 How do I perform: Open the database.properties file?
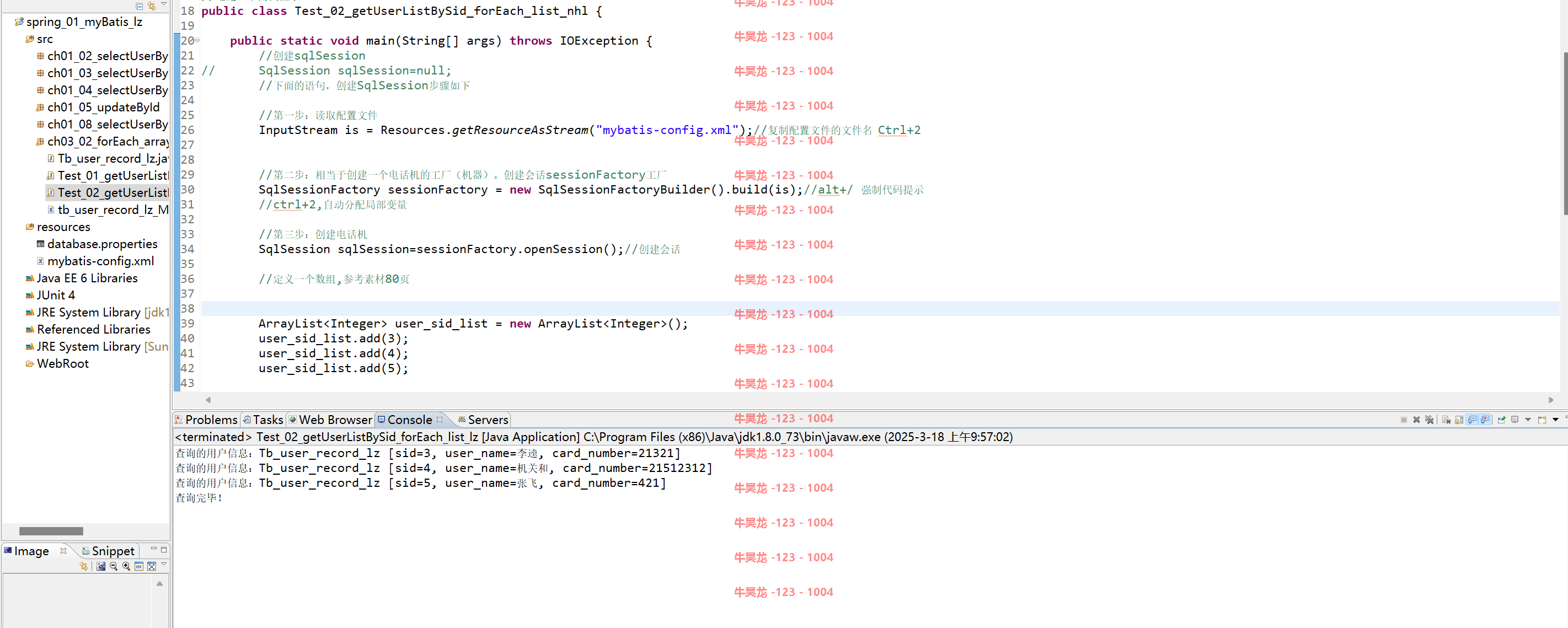97,243
